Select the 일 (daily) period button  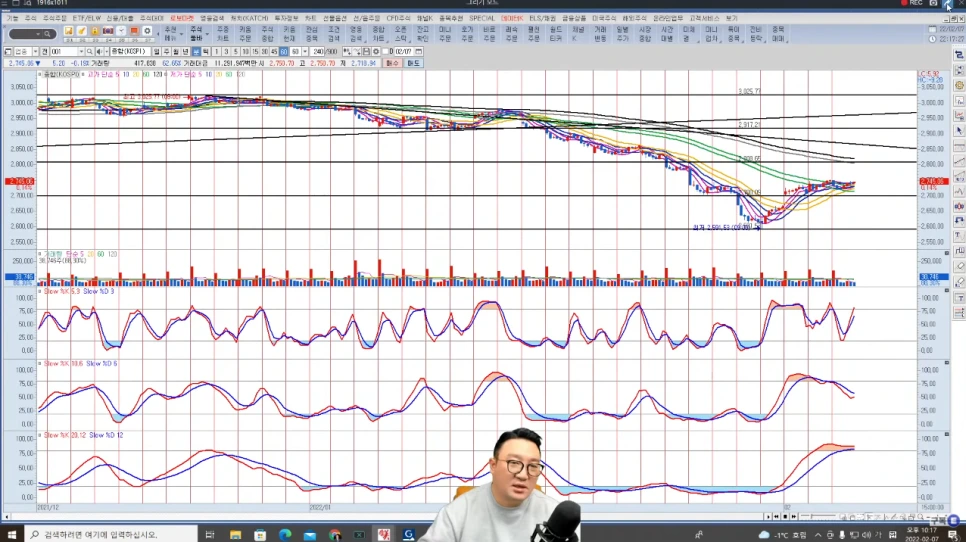[156, 52]
